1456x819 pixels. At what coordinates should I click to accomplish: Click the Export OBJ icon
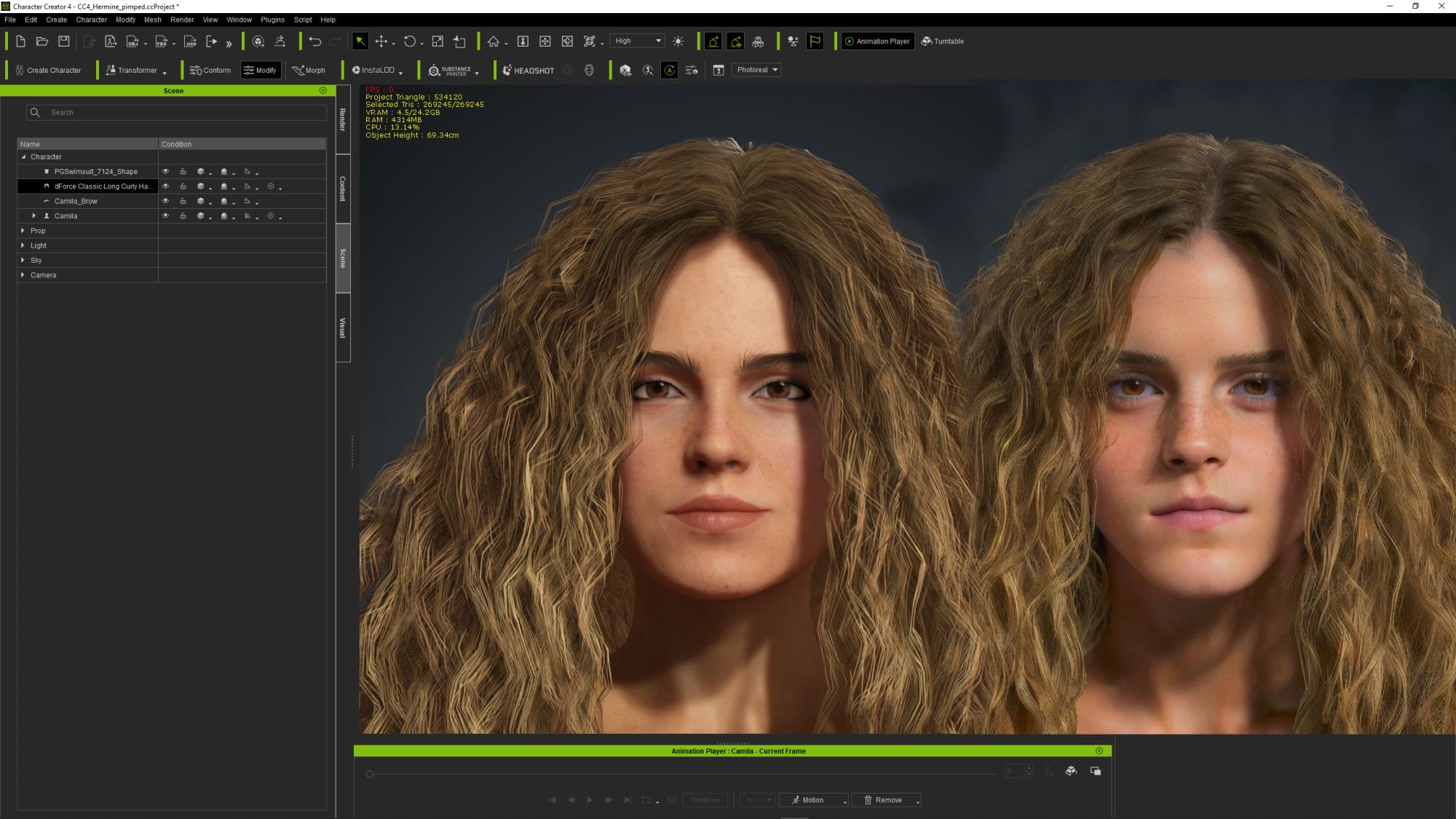132,41
